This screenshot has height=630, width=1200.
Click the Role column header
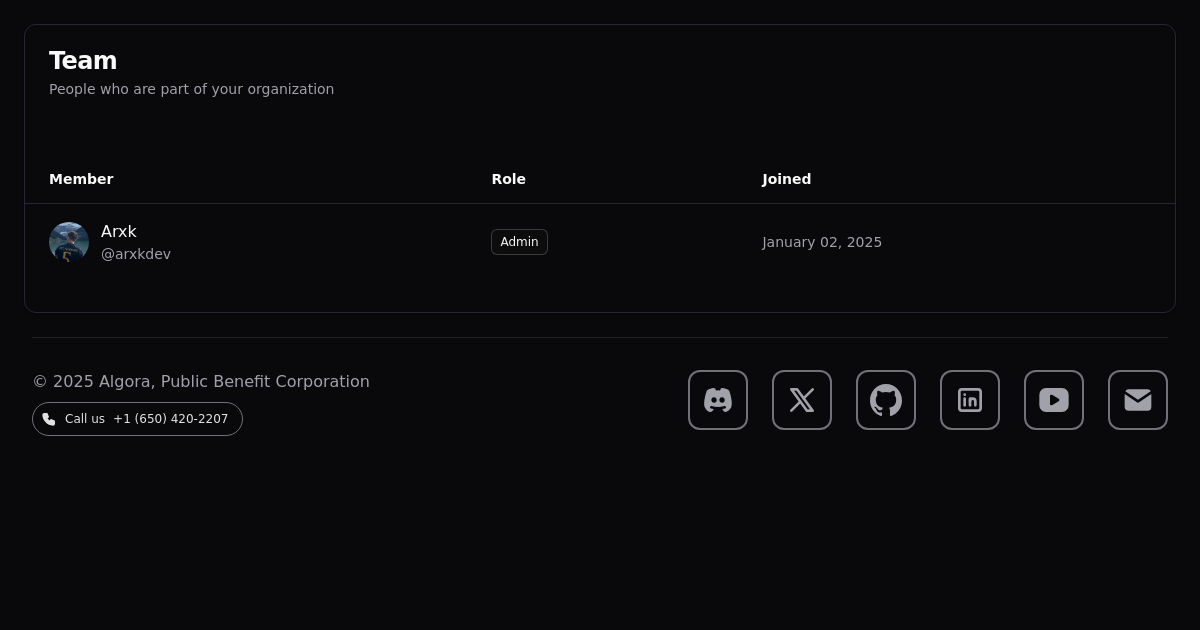tap(508, 179)
